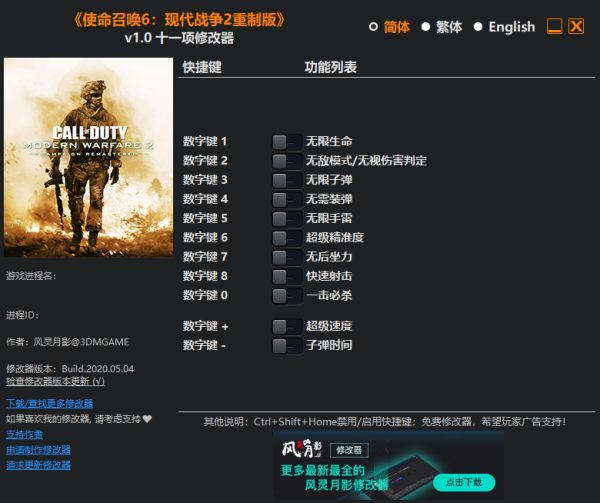This screenshot has width=600, height=503.
Task: Click 修改器版本 Build.2020.05.04 text
Action: coord(70,369)
